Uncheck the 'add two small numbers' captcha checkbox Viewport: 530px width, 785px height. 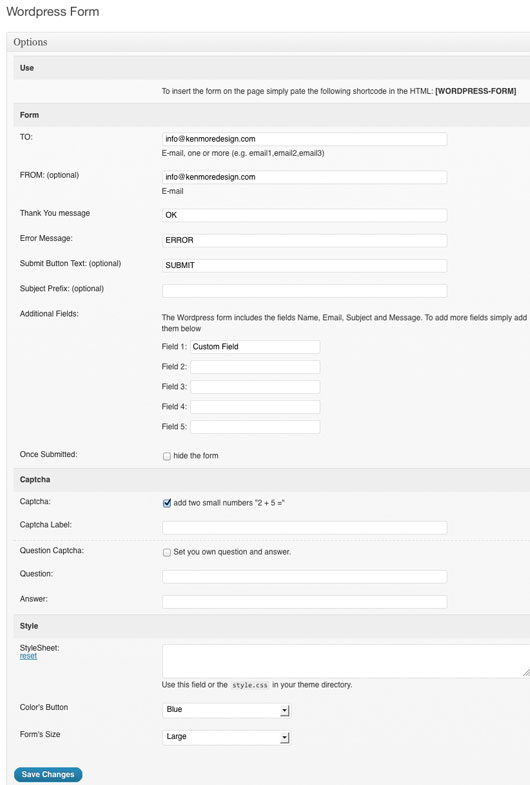[167, 503]
